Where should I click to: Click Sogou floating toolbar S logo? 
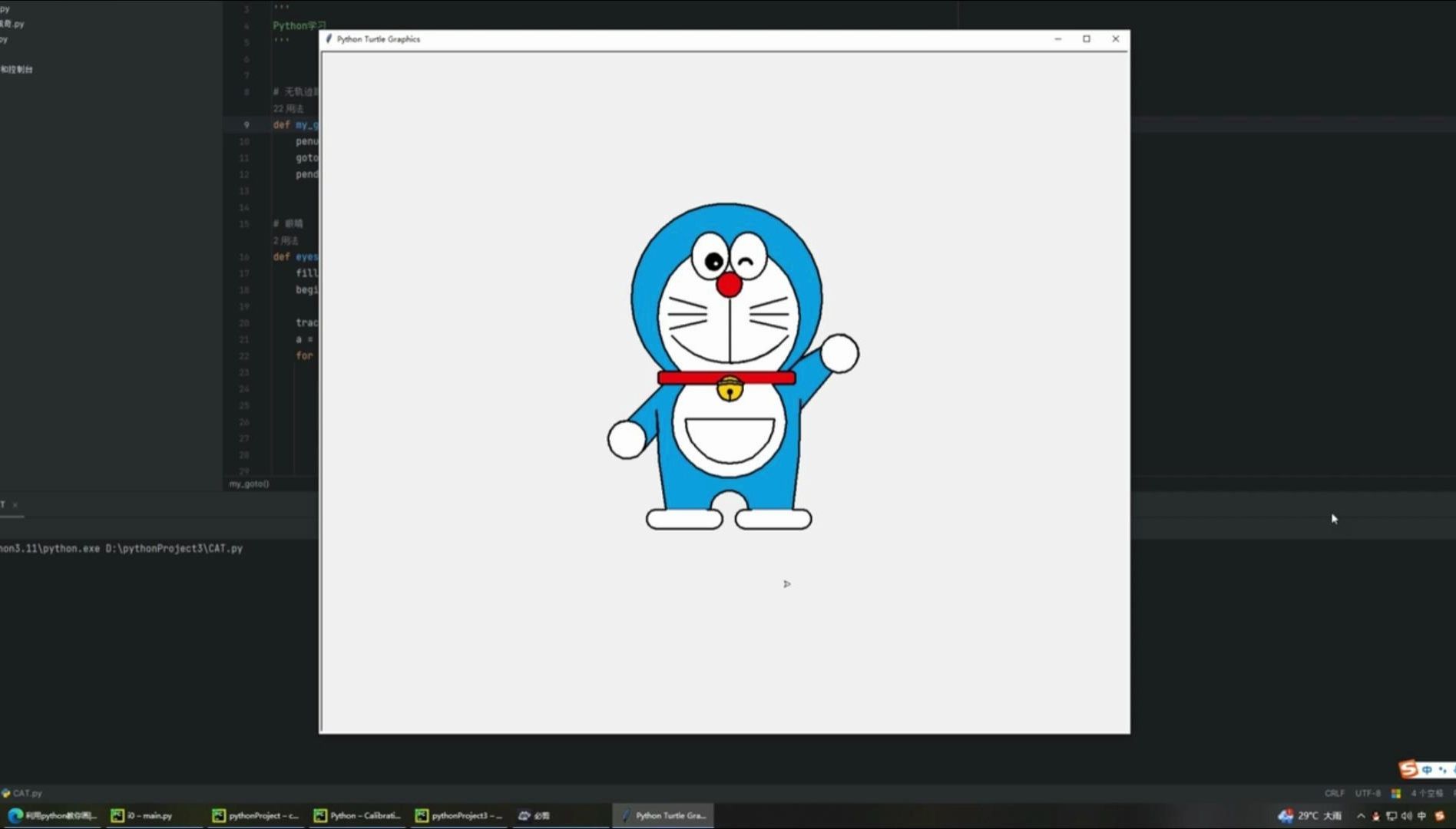coord(1408,768)
